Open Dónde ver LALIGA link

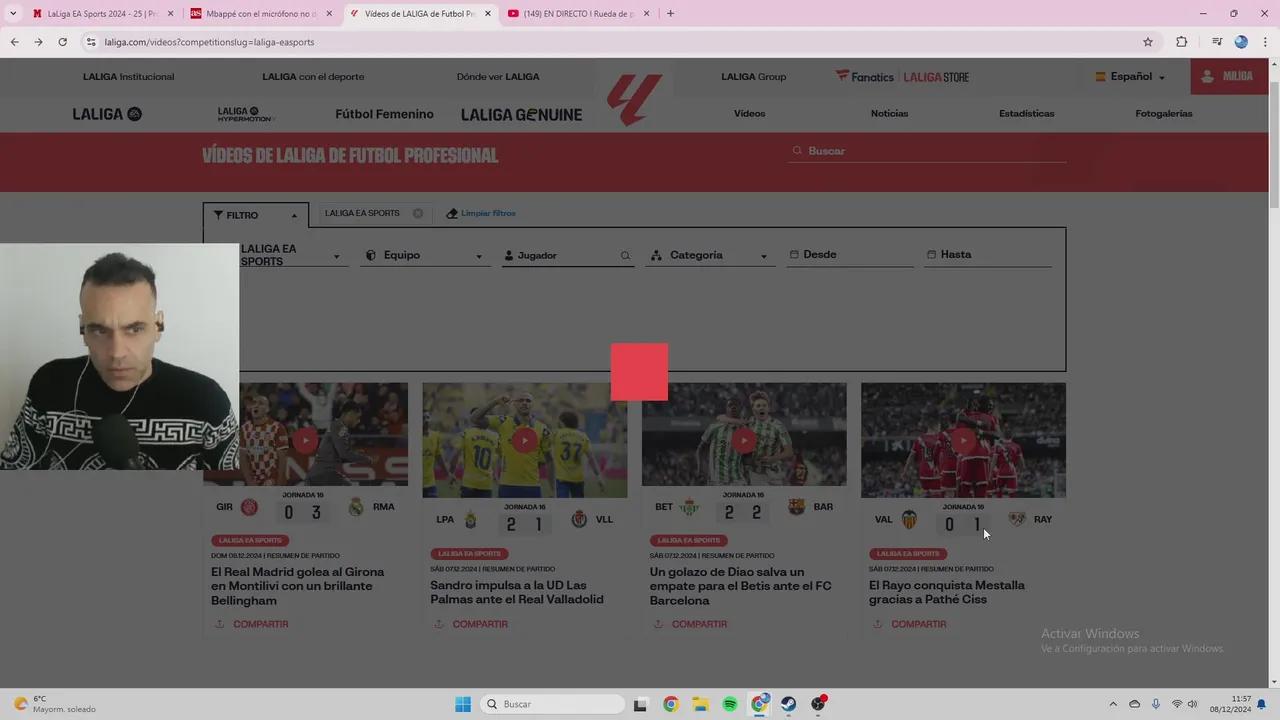tap(498, 77)
